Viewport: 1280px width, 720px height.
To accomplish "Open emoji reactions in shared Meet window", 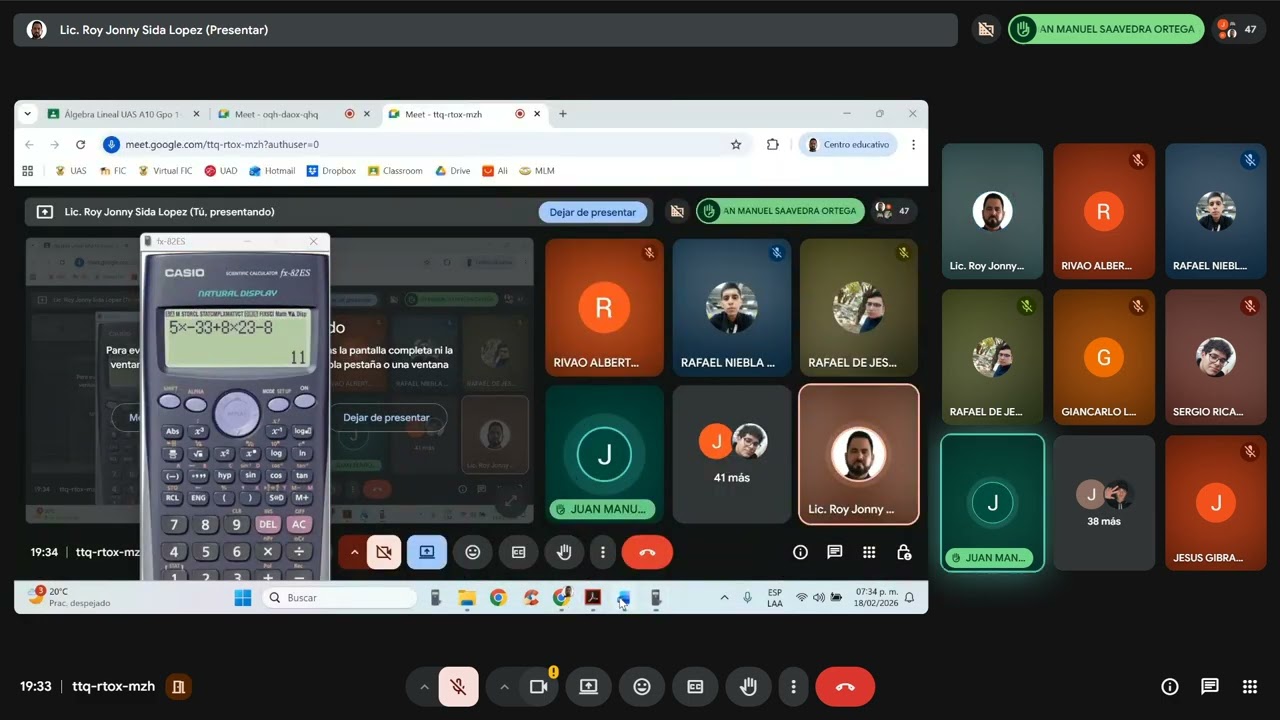I will coord(473,552).
